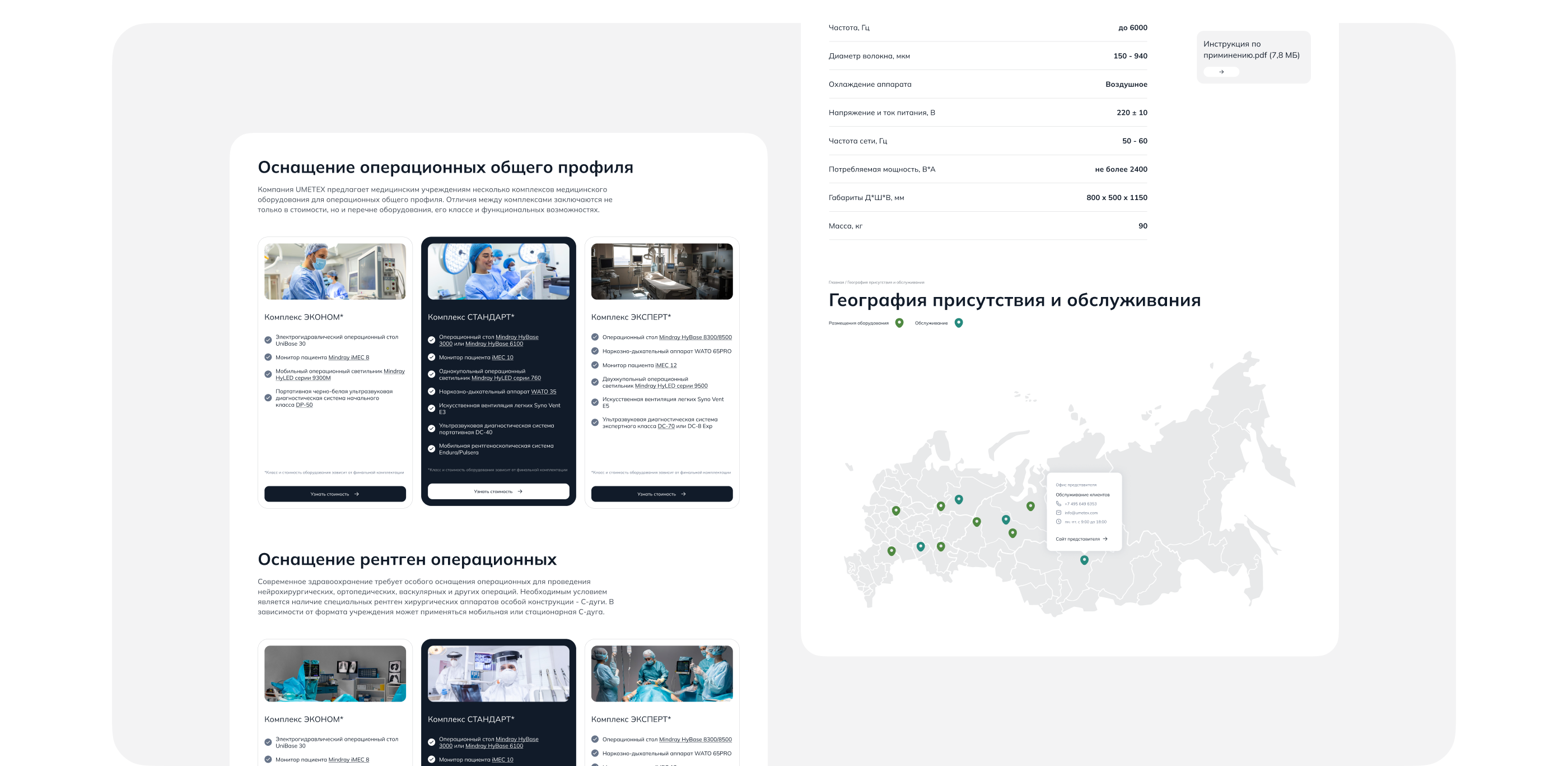Toggle the green Размещения оборудования legend pin
Viewport: 1568px width, 766px height.
899,323
